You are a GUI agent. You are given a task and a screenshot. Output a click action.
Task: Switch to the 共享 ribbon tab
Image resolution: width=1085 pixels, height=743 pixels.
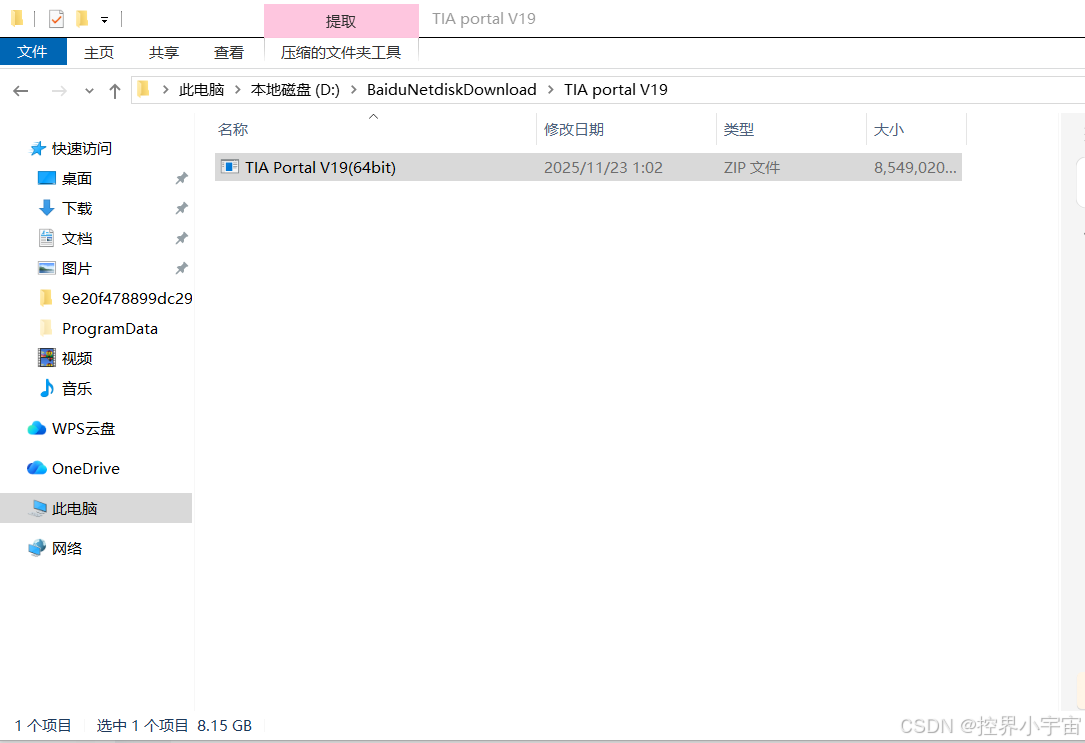coord(164,53)
